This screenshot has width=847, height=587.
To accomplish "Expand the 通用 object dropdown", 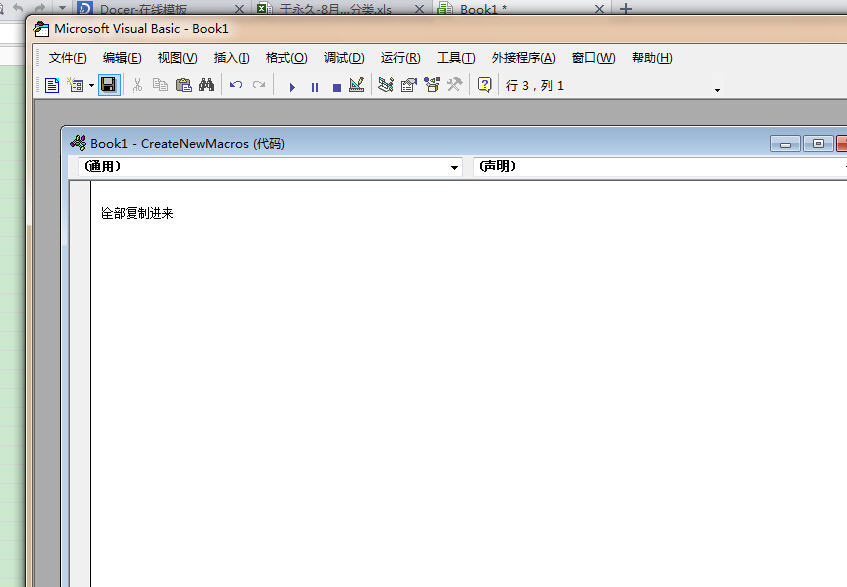I will (454, 167).
